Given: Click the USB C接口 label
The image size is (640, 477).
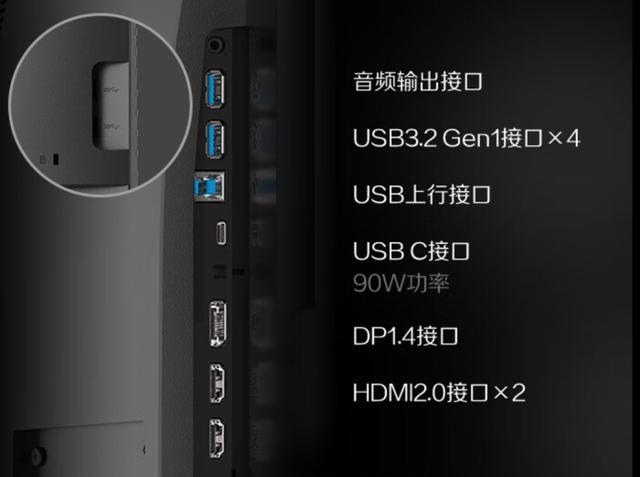Looking at the screenshot, I should point(411,251).
